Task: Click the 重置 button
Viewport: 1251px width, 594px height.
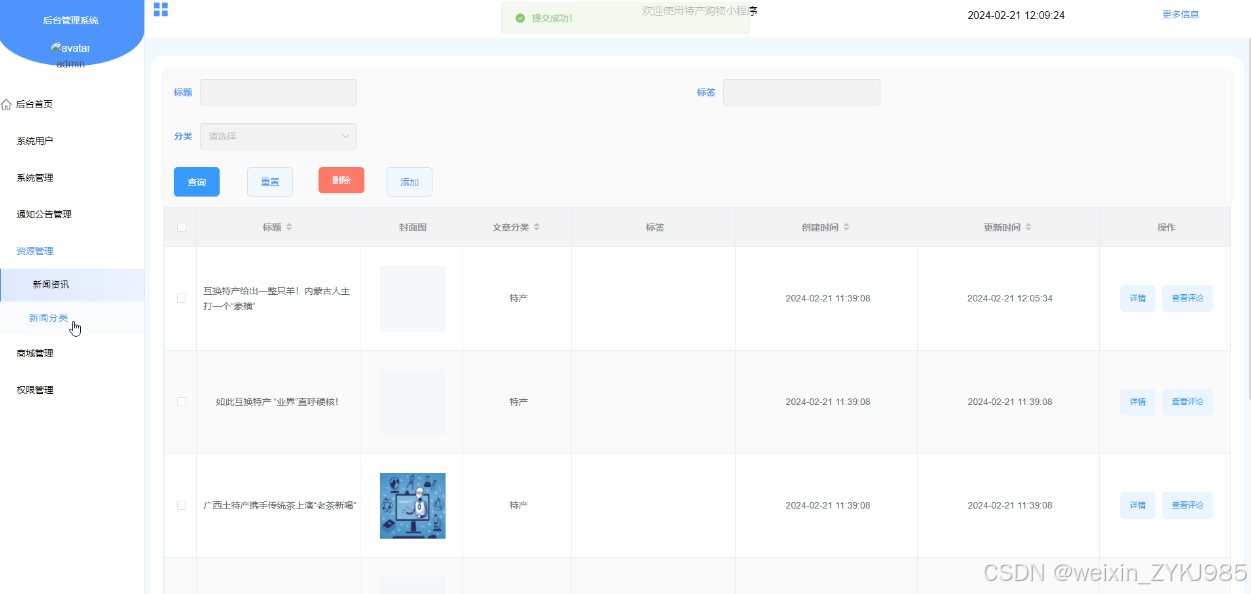Action: 270,182
